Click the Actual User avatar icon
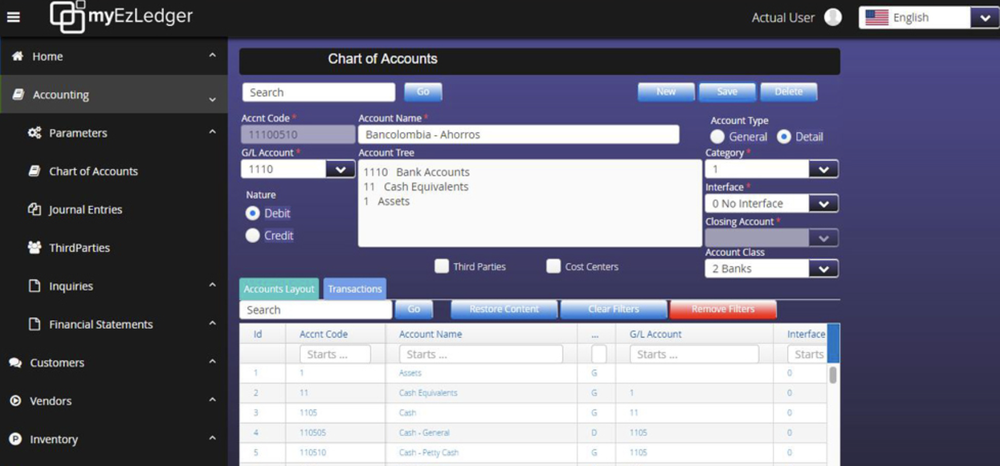Image resolution: width=1000 pixels, height=466 pixels. click(833, 18)
